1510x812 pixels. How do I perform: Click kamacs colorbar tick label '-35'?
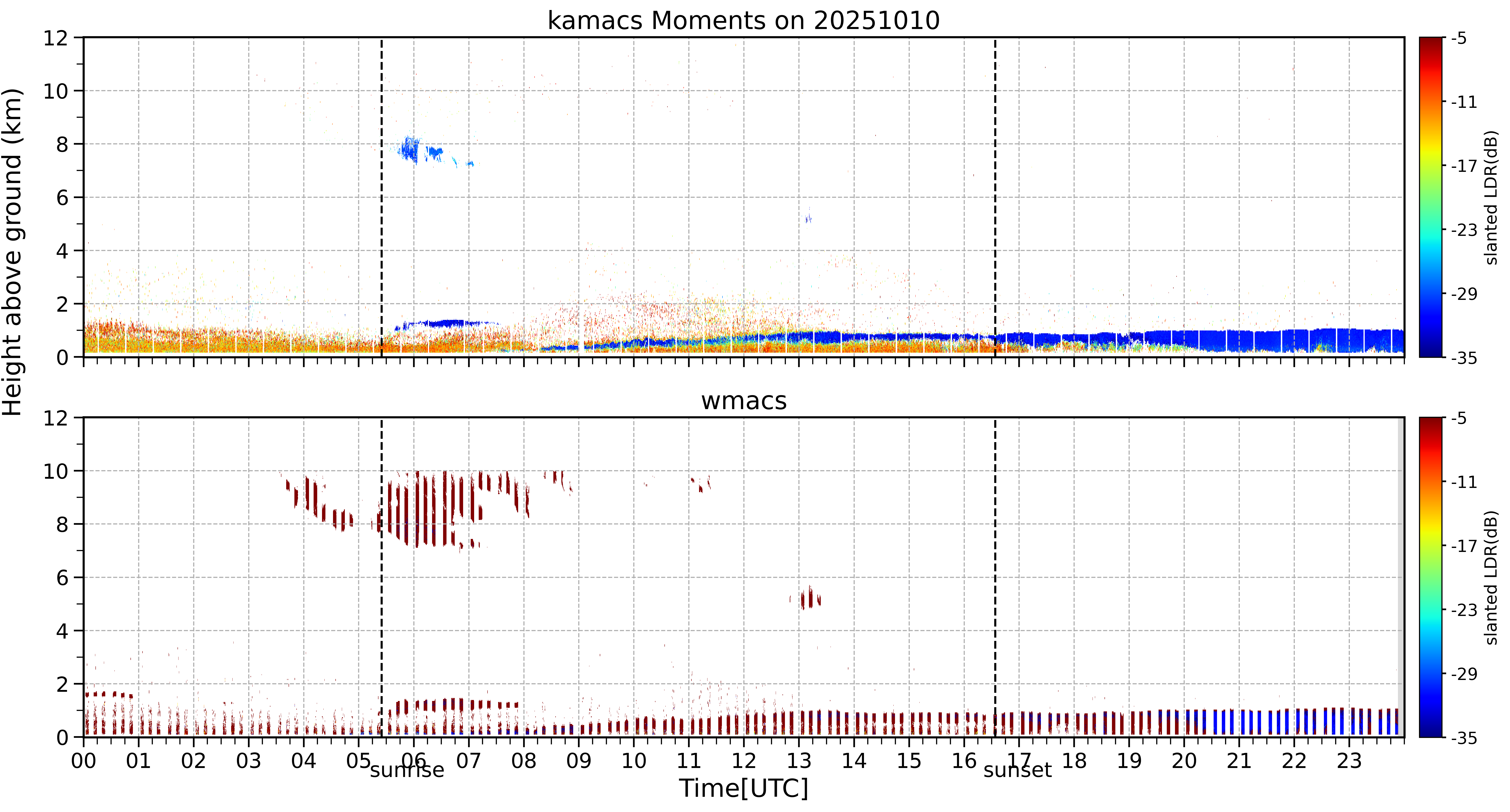click(1464, 358)
